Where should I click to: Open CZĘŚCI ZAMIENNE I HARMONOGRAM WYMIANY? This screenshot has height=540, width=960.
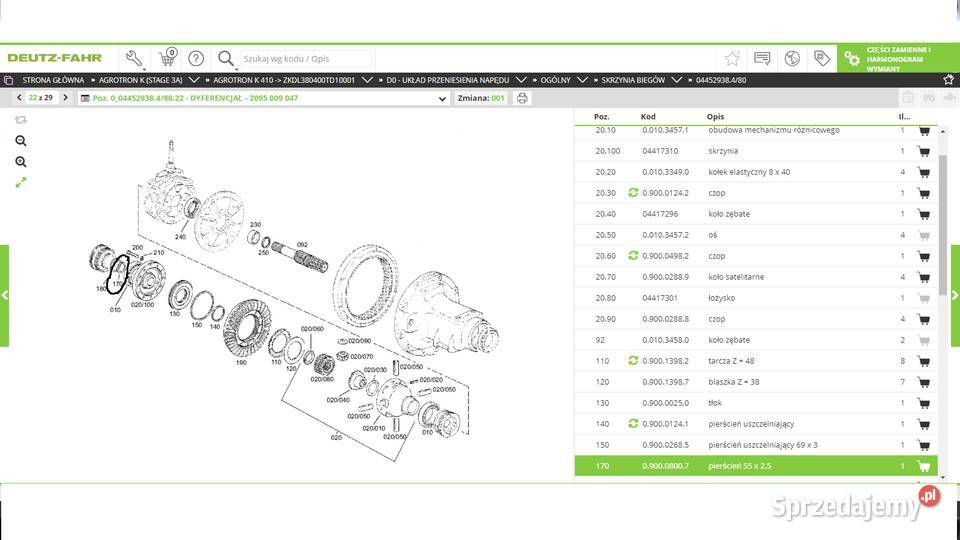[897, 59]
